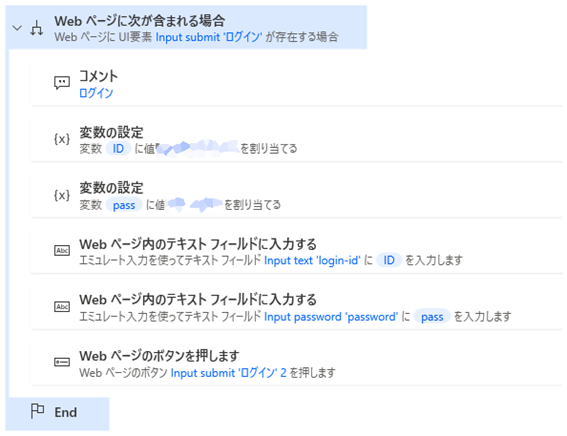
Task: Collapse the Web page condition block chevron
Action: point(17,28)
